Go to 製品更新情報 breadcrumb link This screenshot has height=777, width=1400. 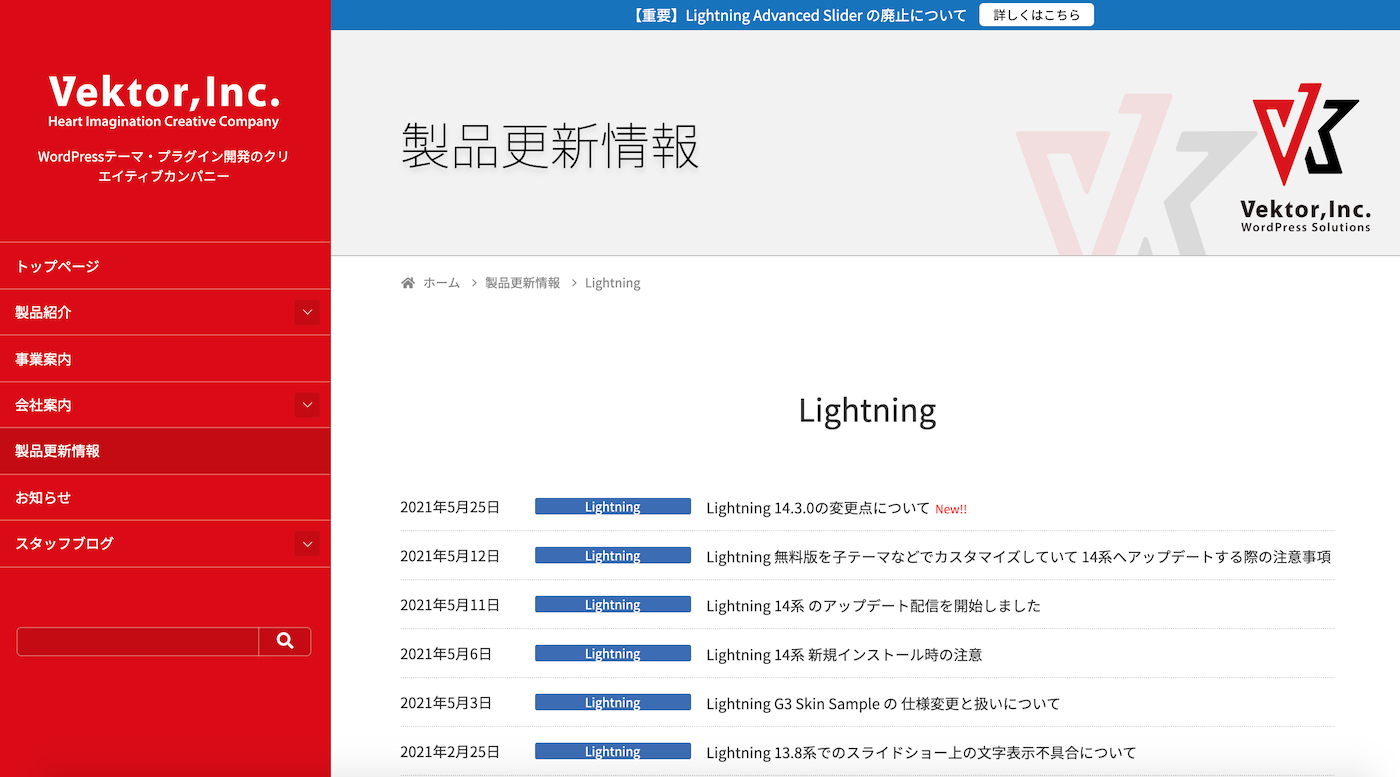point(523,283)
